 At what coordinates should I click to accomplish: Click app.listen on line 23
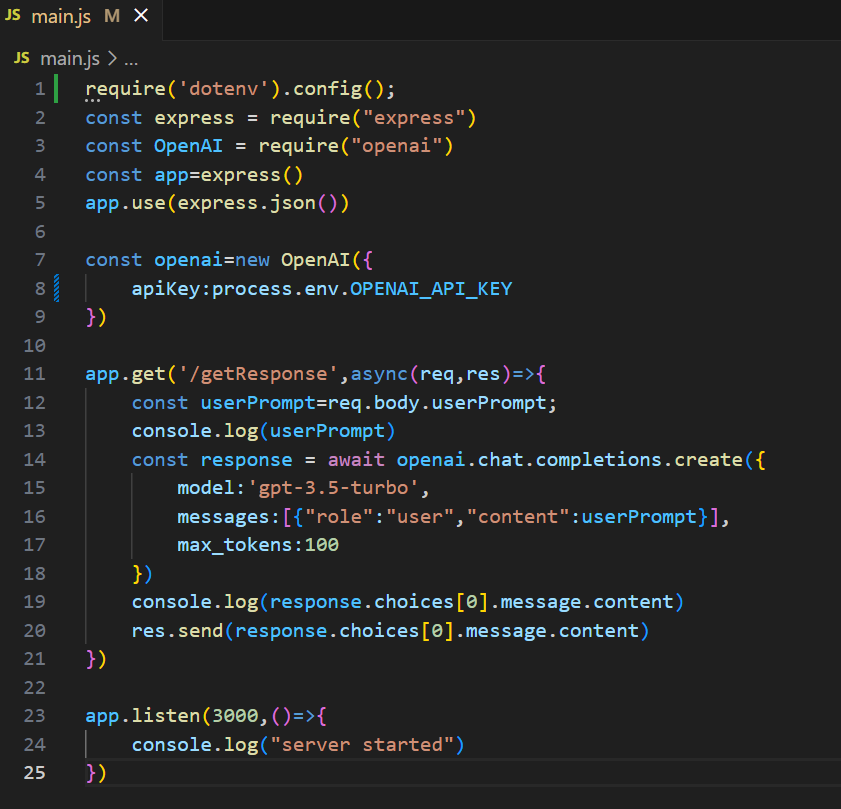(130, 716)
